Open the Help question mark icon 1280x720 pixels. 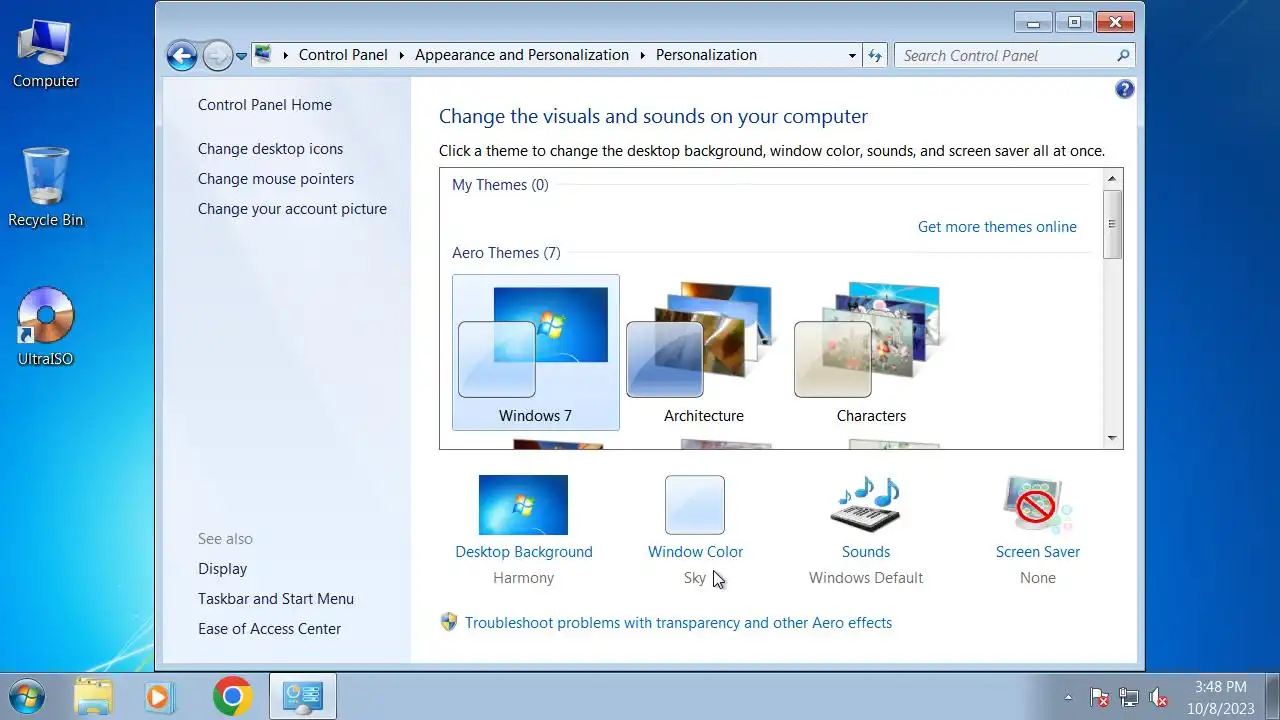click(x=1124, y=90)
